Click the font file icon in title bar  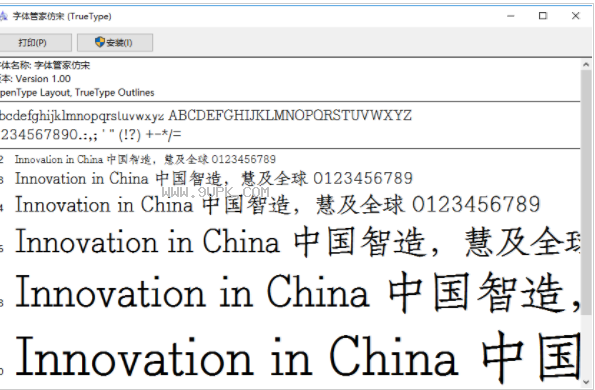click(x=3, y=16)
